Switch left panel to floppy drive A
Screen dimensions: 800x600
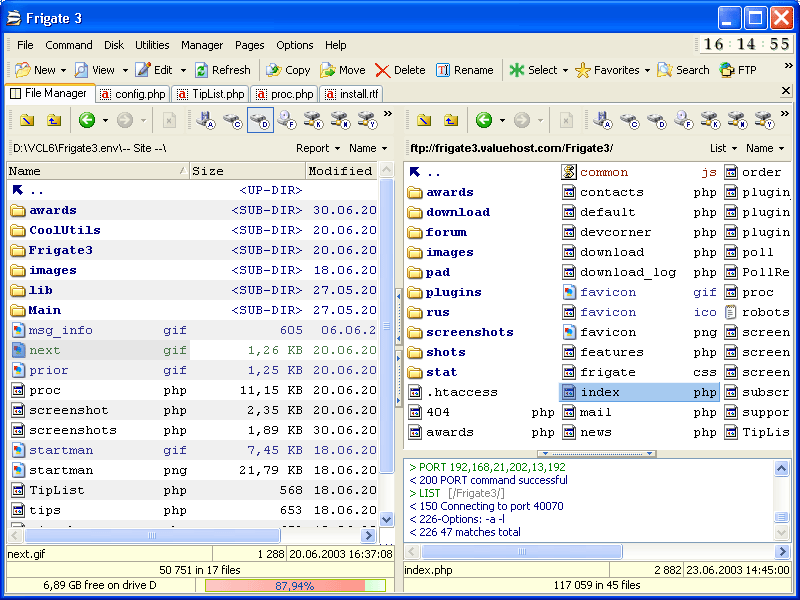coord(206,120)
